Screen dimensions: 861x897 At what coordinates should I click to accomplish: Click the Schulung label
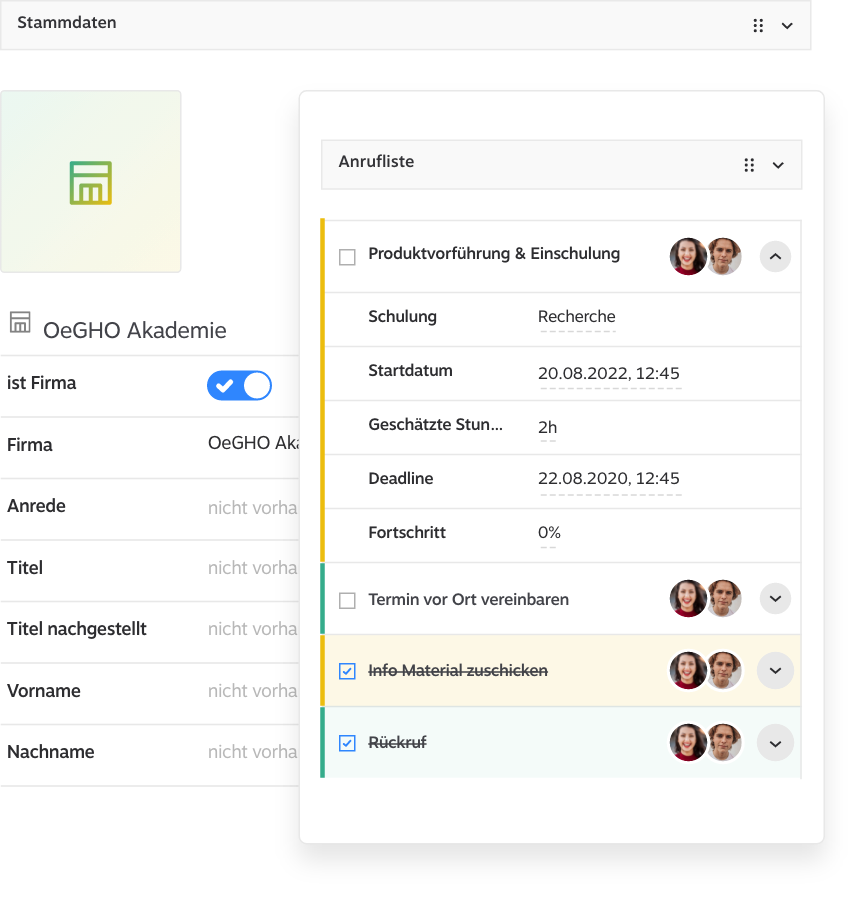pos(403,316)
